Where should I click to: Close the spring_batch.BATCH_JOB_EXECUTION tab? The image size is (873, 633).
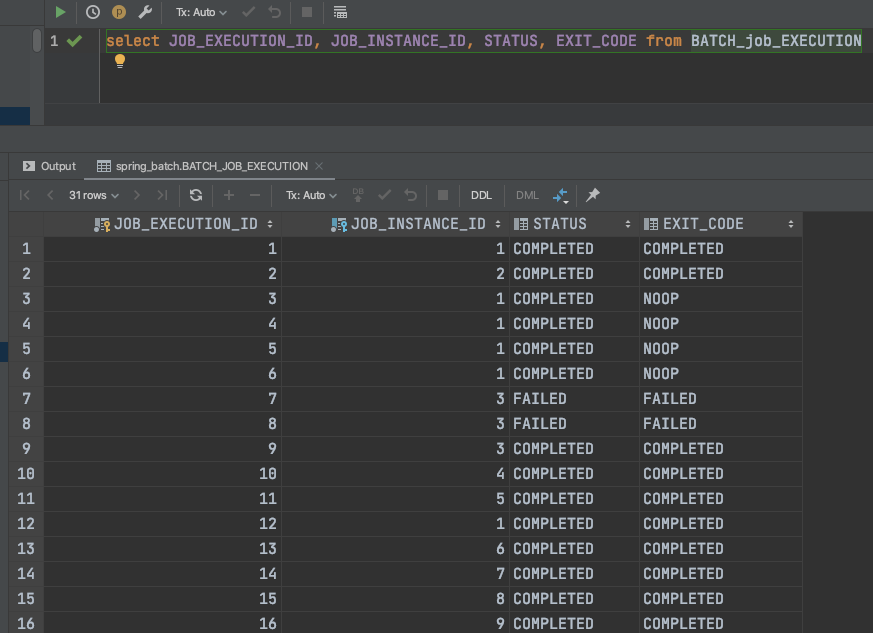click(319, 166)
